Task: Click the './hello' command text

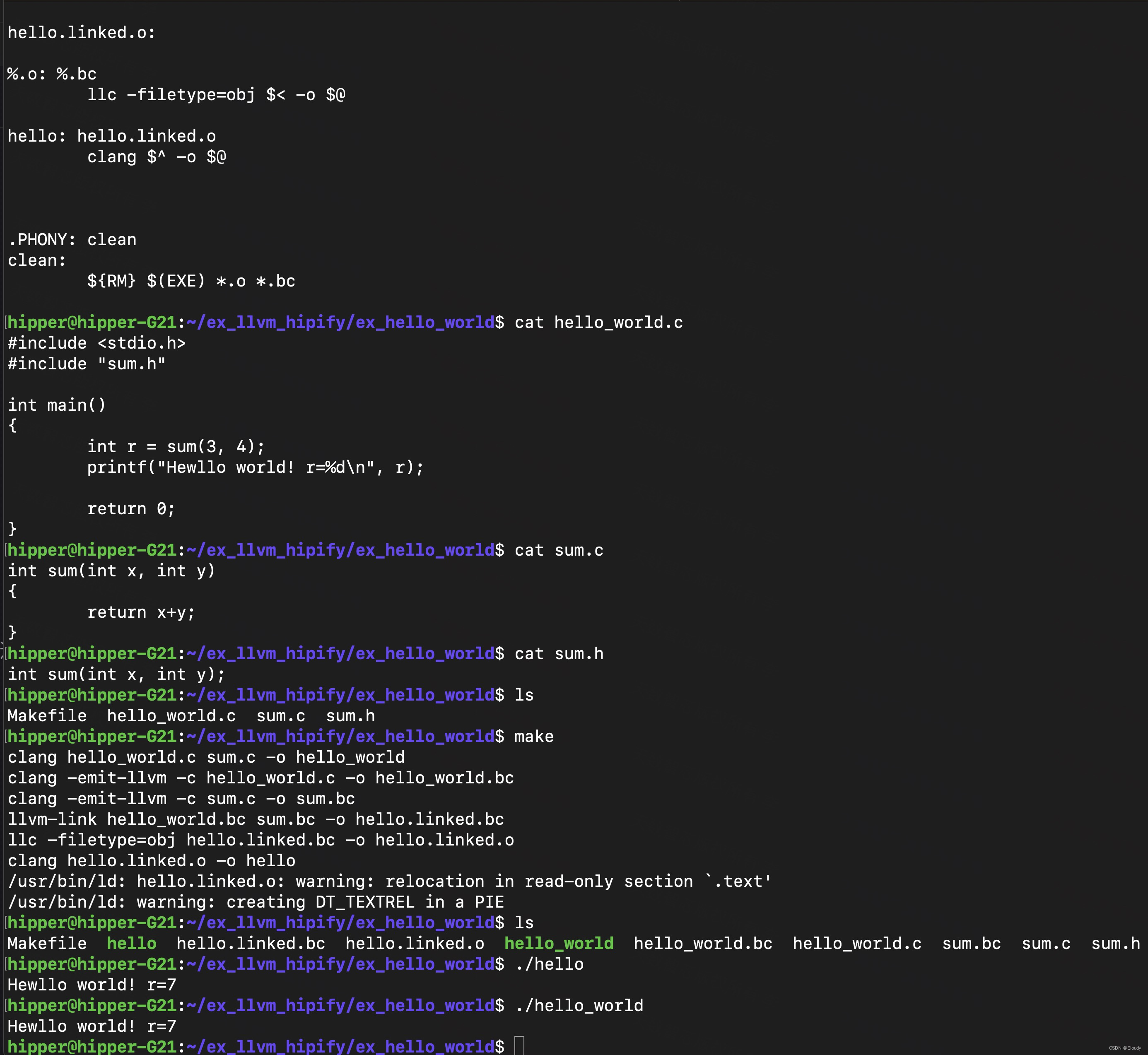Action: [549, 964]
